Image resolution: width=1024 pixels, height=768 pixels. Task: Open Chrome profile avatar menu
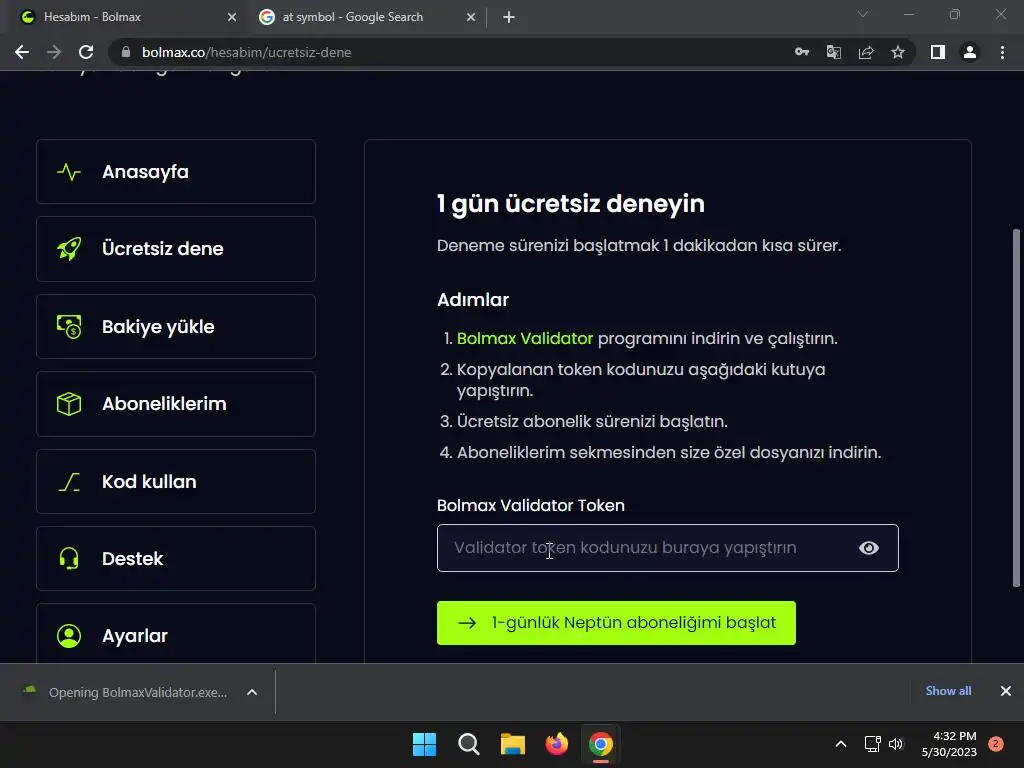tap(970, 52)
